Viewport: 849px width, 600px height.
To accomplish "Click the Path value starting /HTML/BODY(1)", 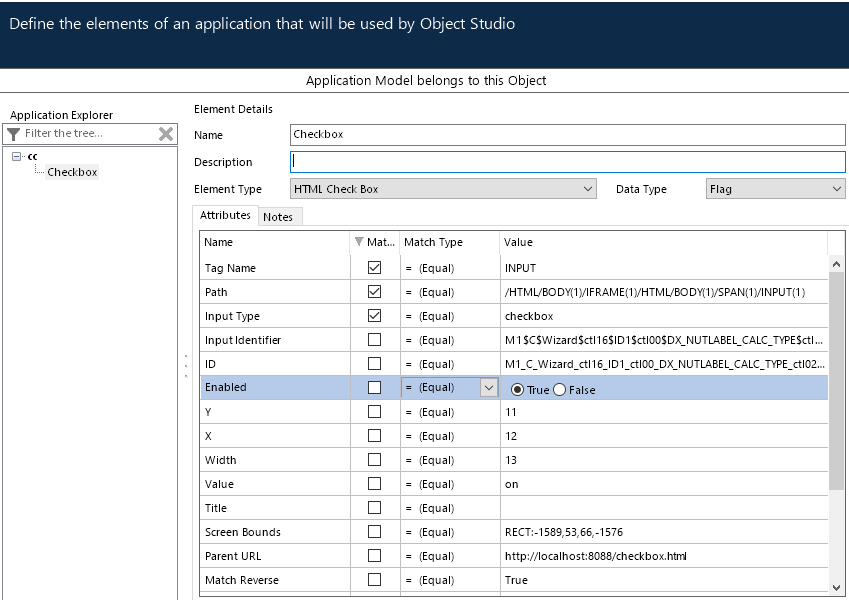I will tap(655, 292).
